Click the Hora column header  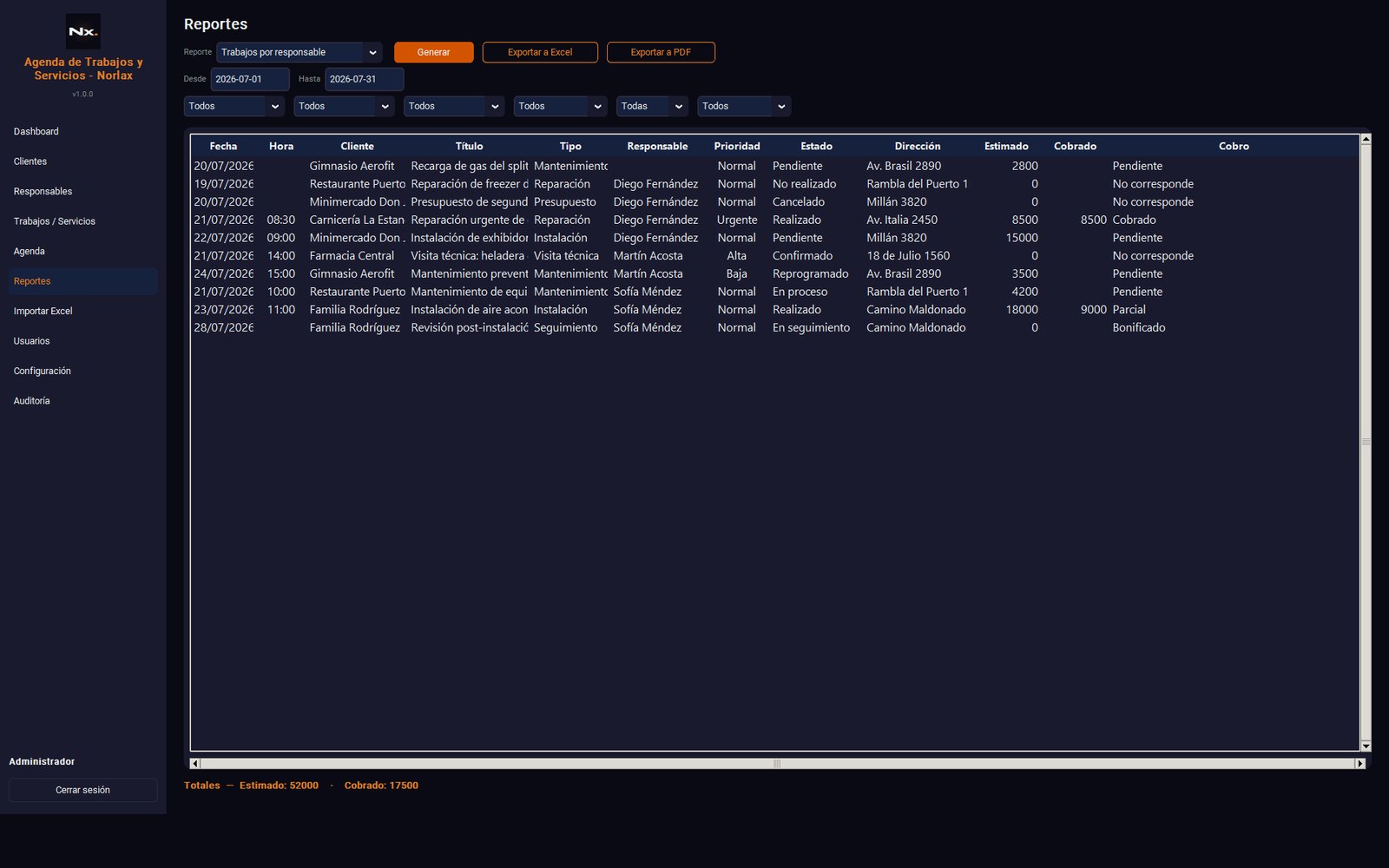[x=281, y=146]
